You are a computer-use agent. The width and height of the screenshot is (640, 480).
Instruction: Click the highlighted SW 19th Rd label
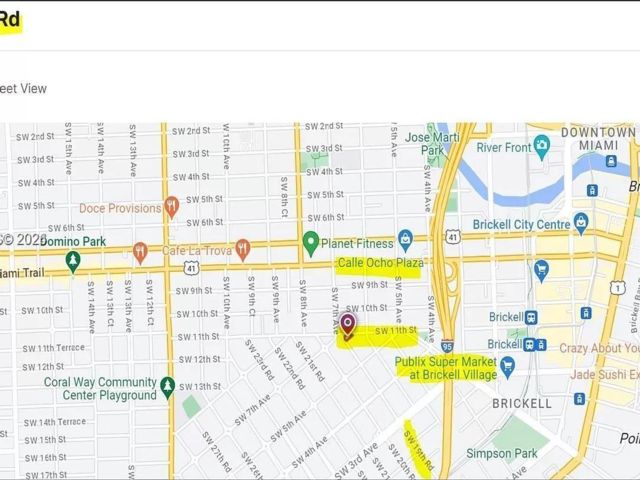click(x=418, y=451)
